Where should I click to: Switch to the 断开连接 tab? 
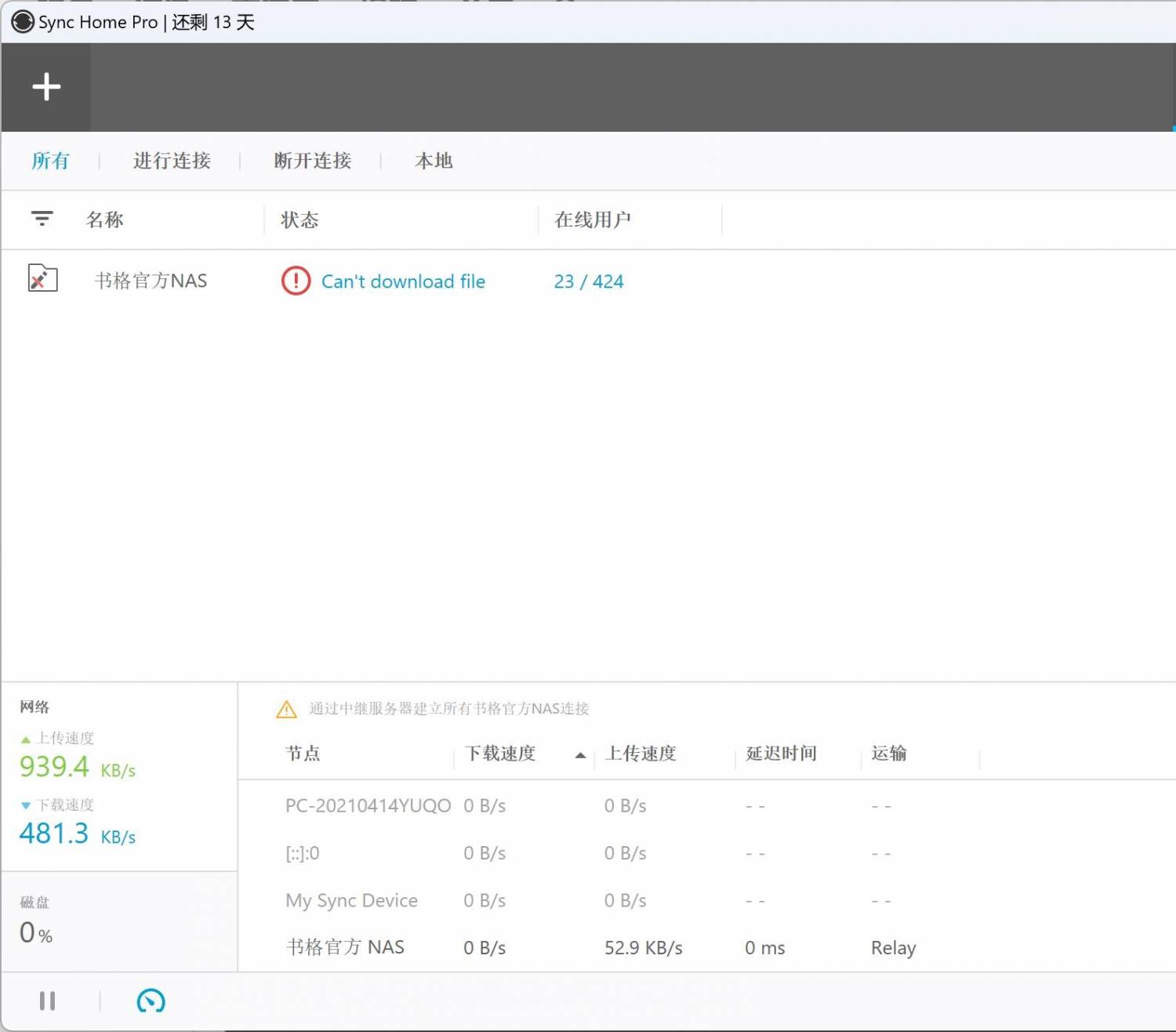(x=312, y=161)
